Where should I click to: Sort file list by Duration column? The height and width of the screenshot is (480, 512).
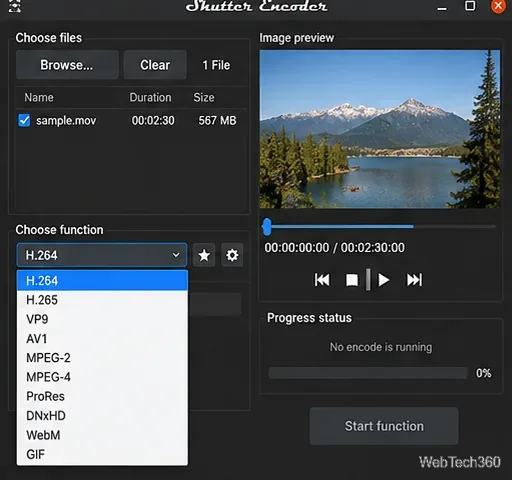pos(150,97)
